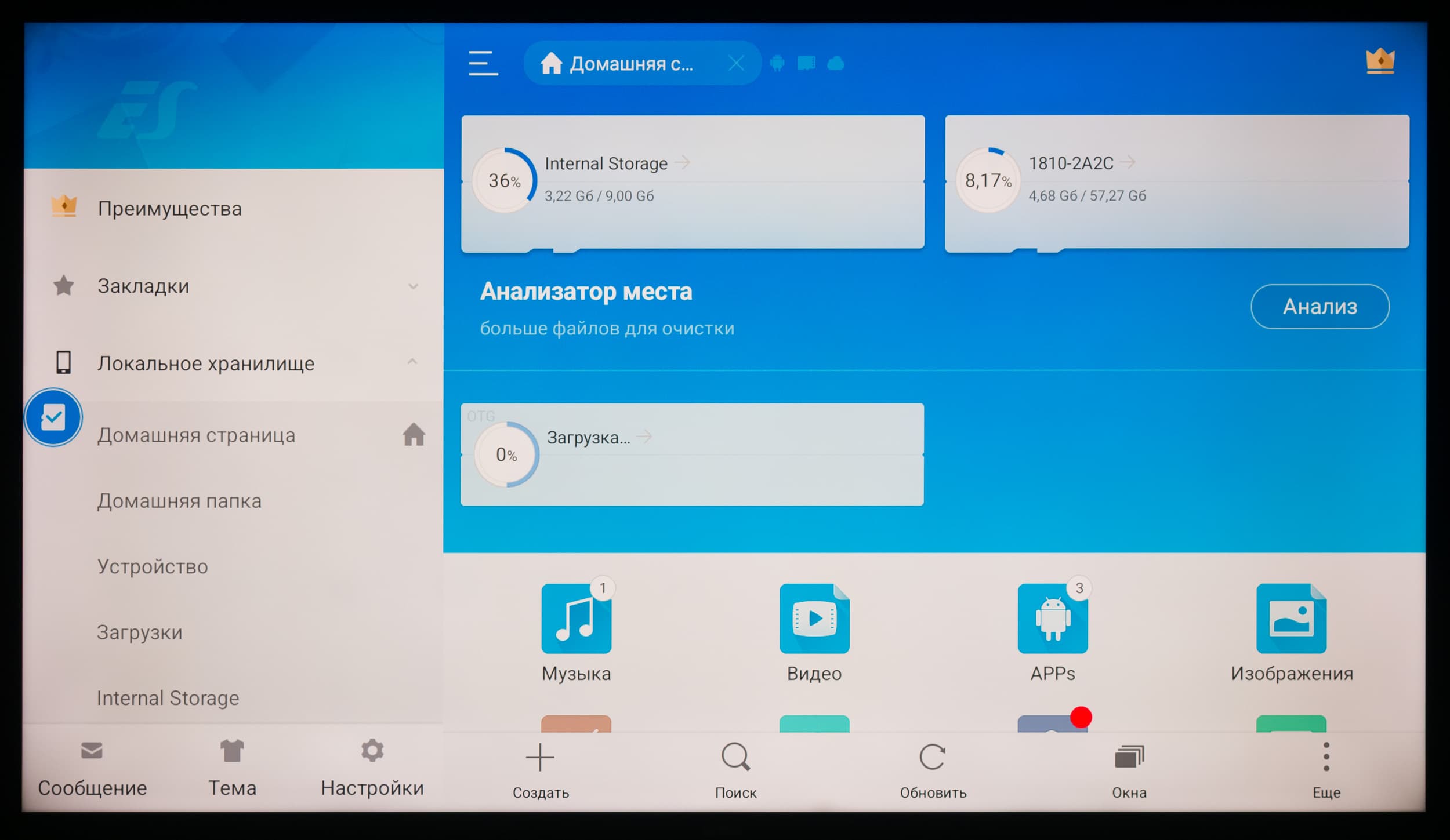The height and width of the screenshot is (840, 1450).
Task: Collapse the Локальное хранилище section
Action: pyautogui.click(x=412, y=362)
